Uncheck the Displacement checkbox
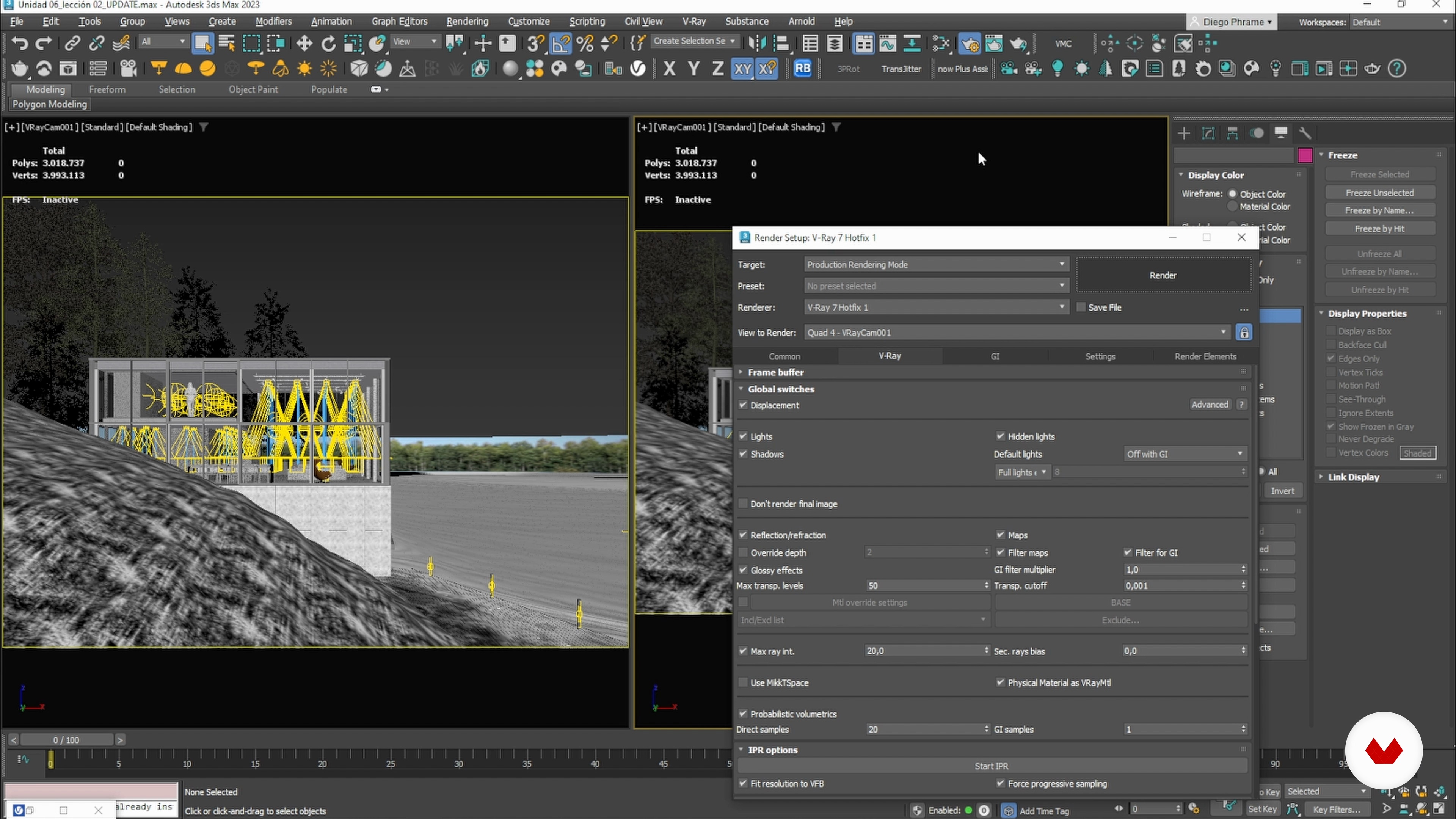 (743, 405)
